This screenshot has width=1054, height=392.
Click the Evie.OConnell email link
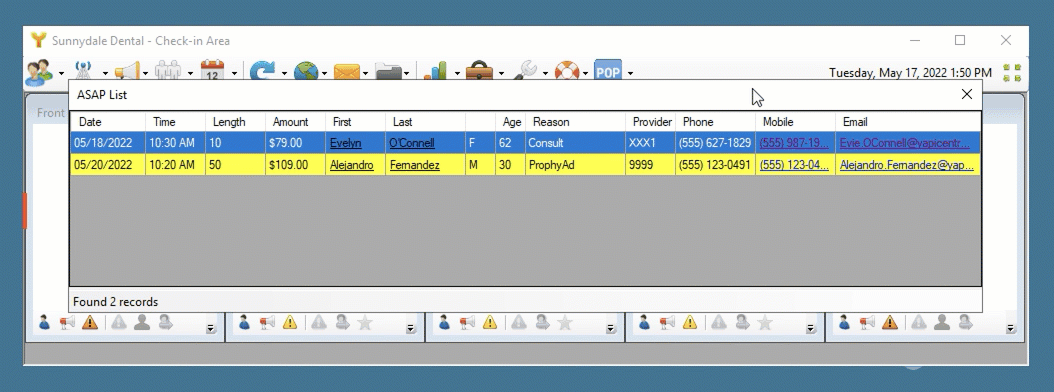905,143
